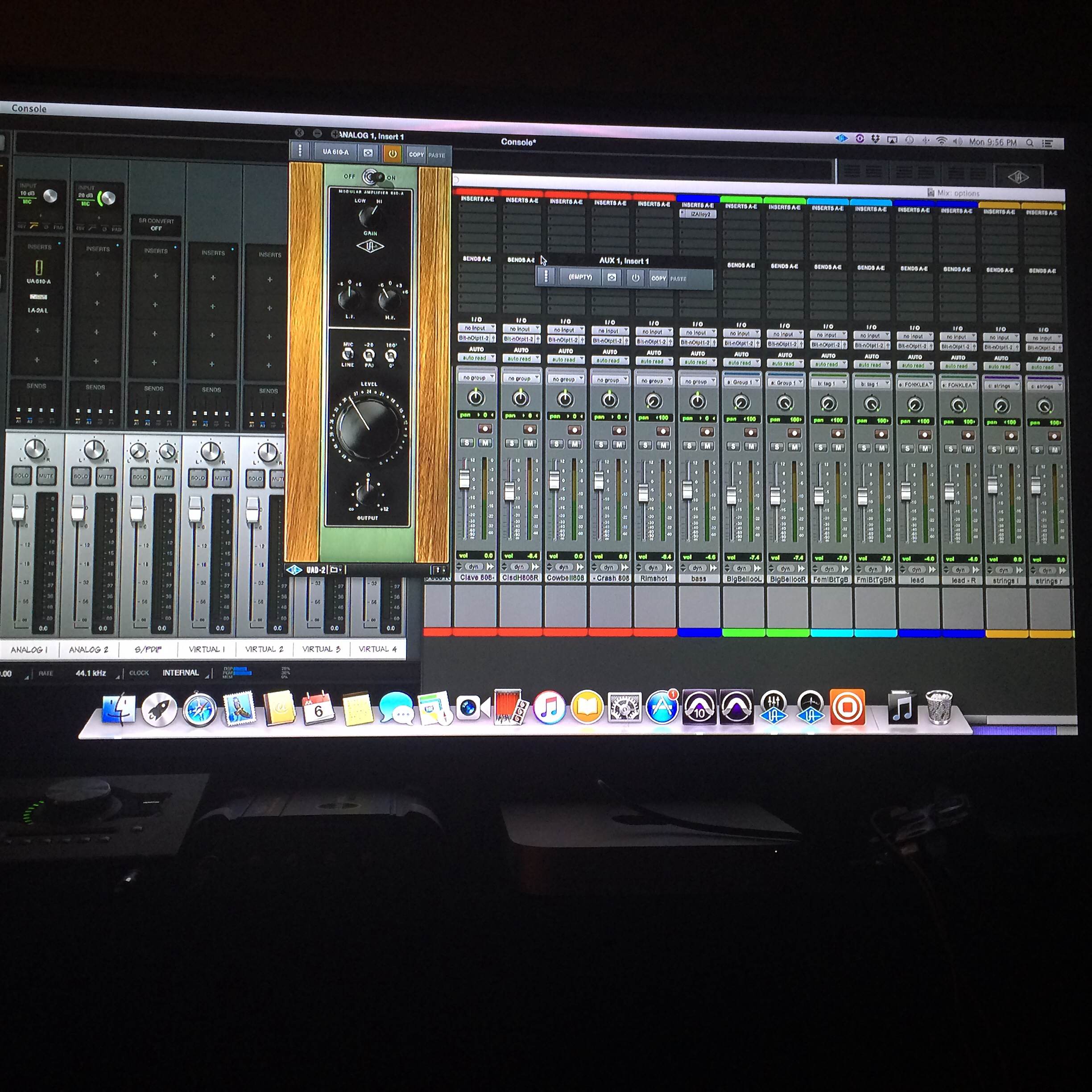Open the auto read menu on Clave 808
The width and height of the screenshot is (1092, 1092).
(x=476, y=358)
